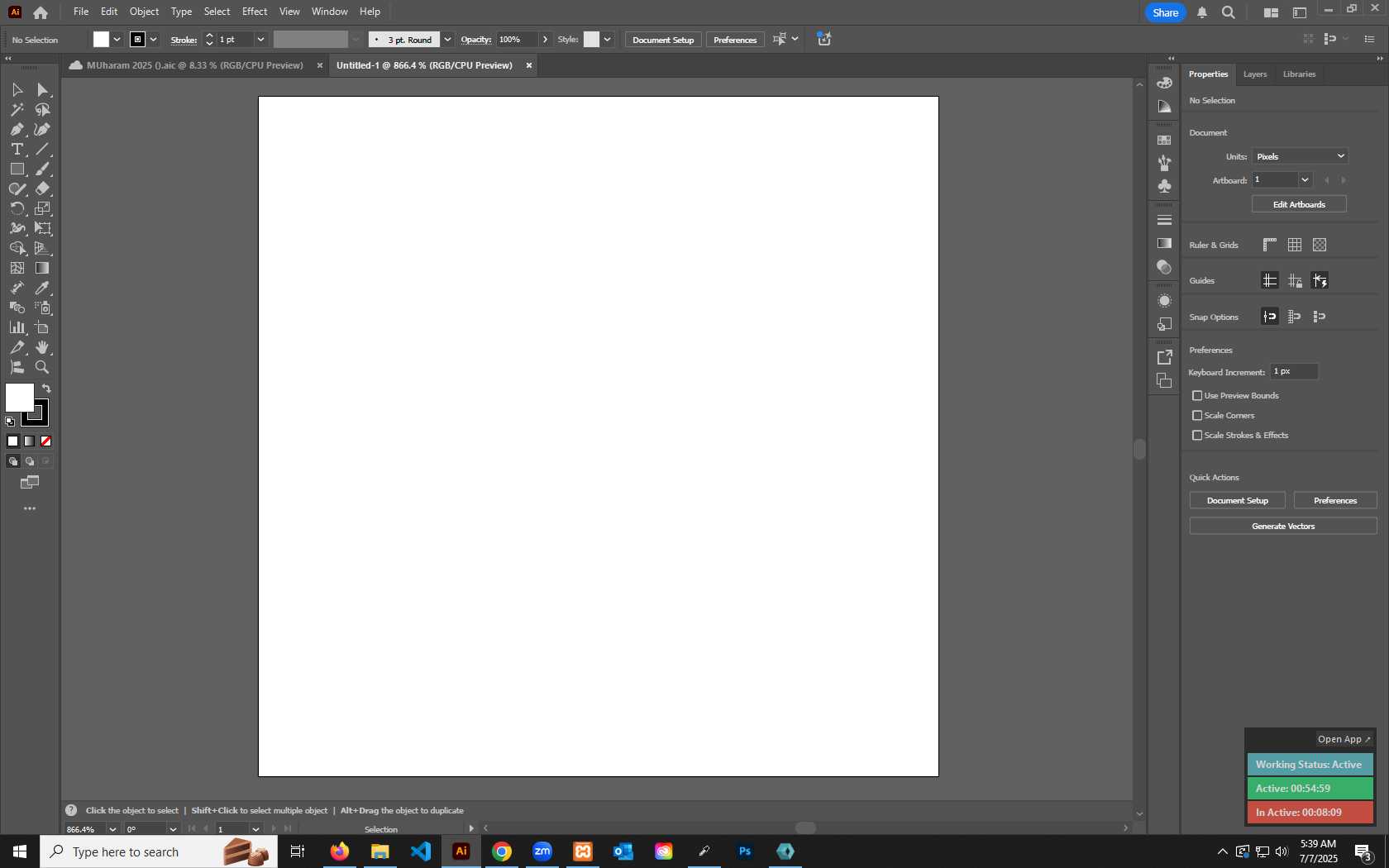Swap fill and stroke colors
The image size is (1389, 868).
coord(47,388)
